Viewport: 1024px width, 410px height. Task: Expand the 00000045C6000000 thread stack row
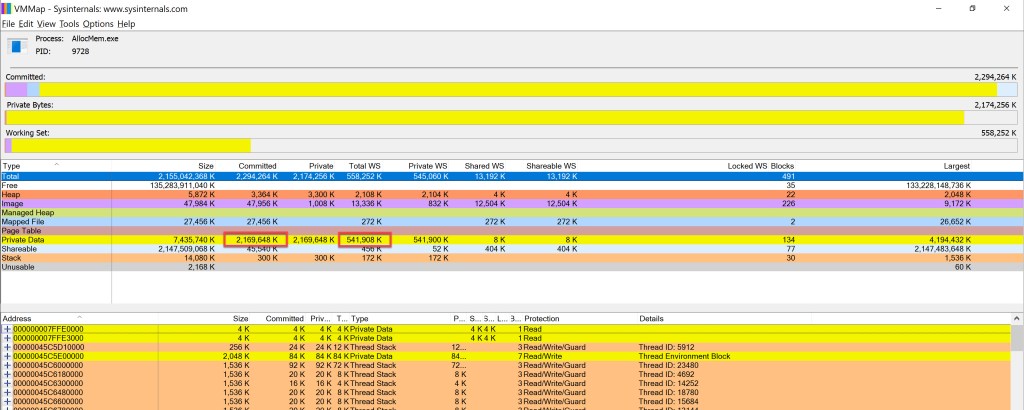click(8, 364)
